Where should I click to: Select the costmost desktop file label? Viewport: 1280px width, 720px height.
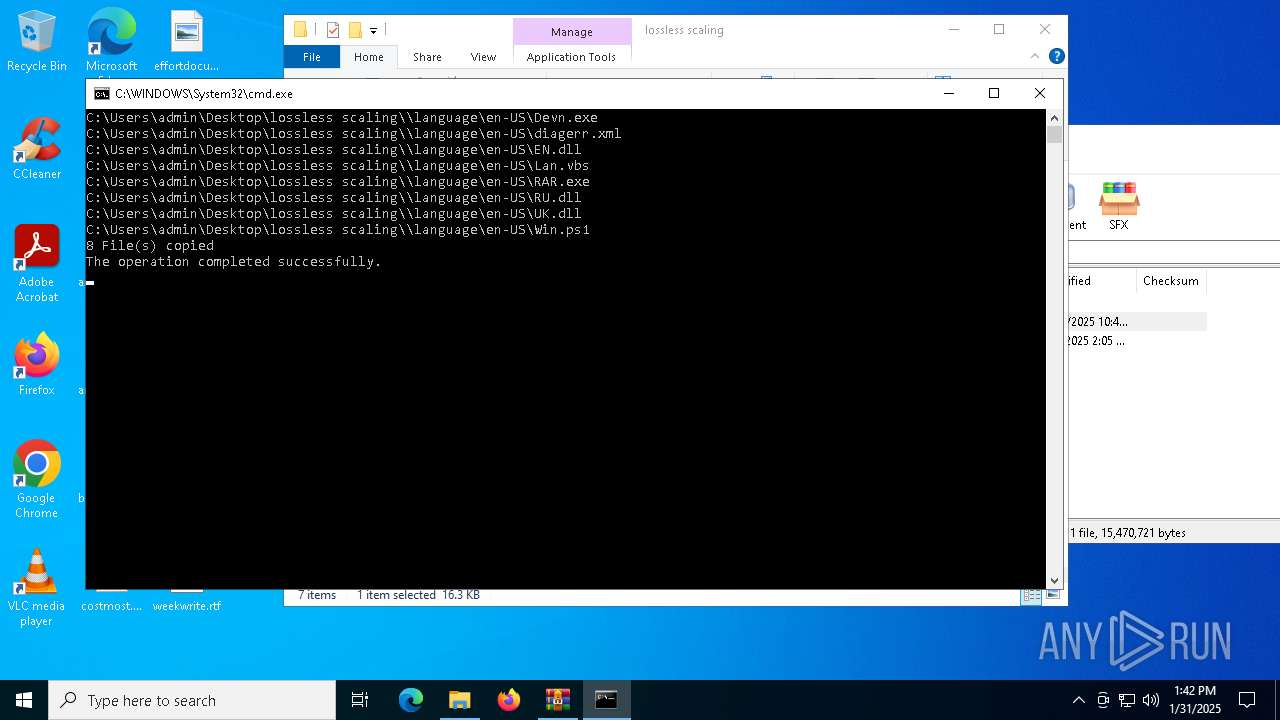point(111,606)
